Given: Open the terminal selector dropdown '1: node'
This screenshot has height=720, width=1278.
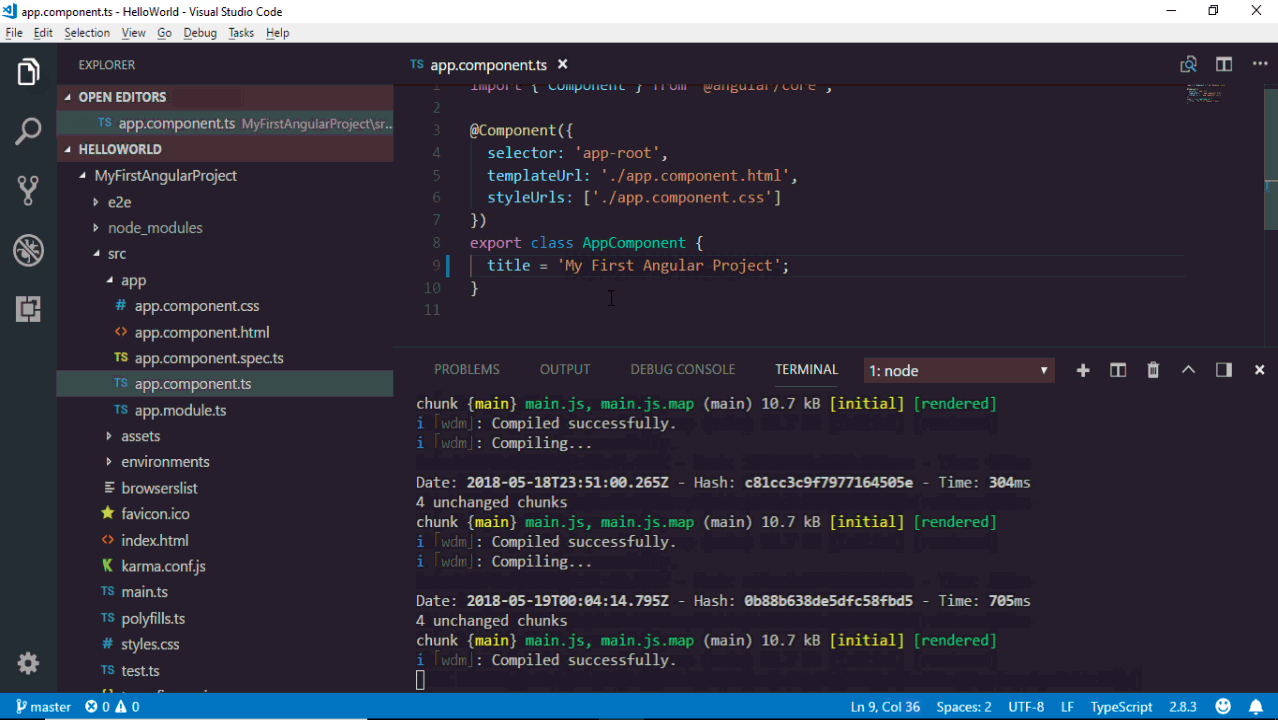Looking at the screenshot, I should pos(958,371).
